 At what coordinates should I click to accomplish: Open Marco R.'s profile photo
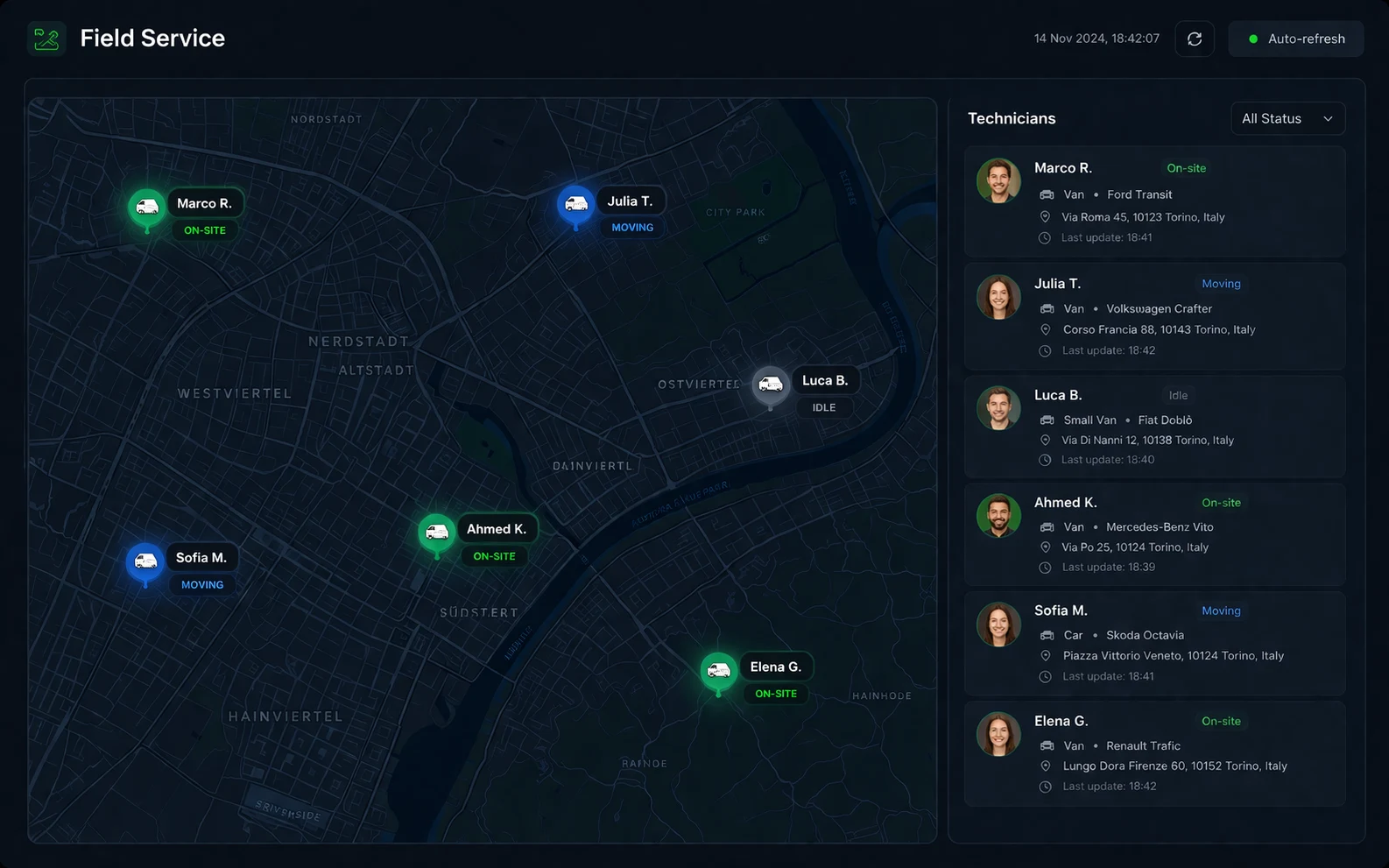pyautogui.click(x=998, y=180)
